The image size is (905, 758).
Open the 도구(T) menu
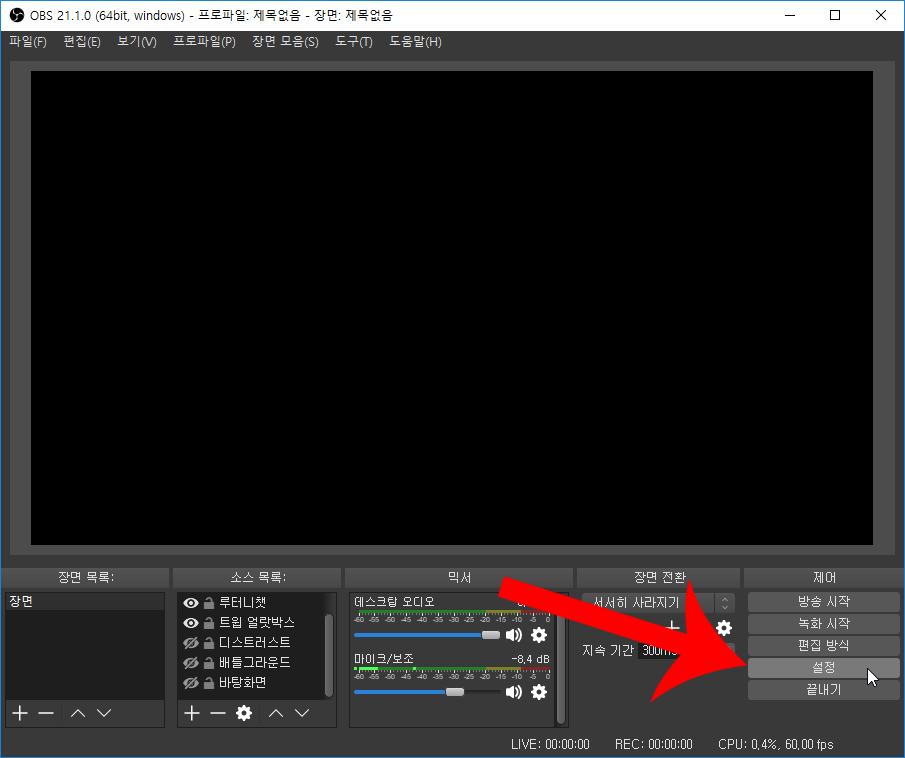tap(353, 41)
